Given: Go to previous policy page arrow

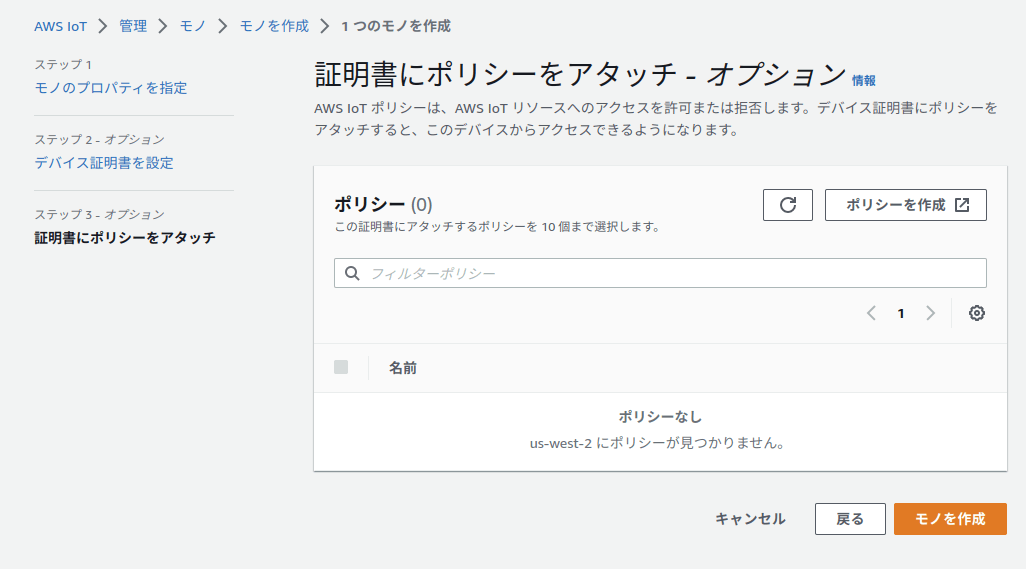Looking at the screenshot, I should coord(871,313).
